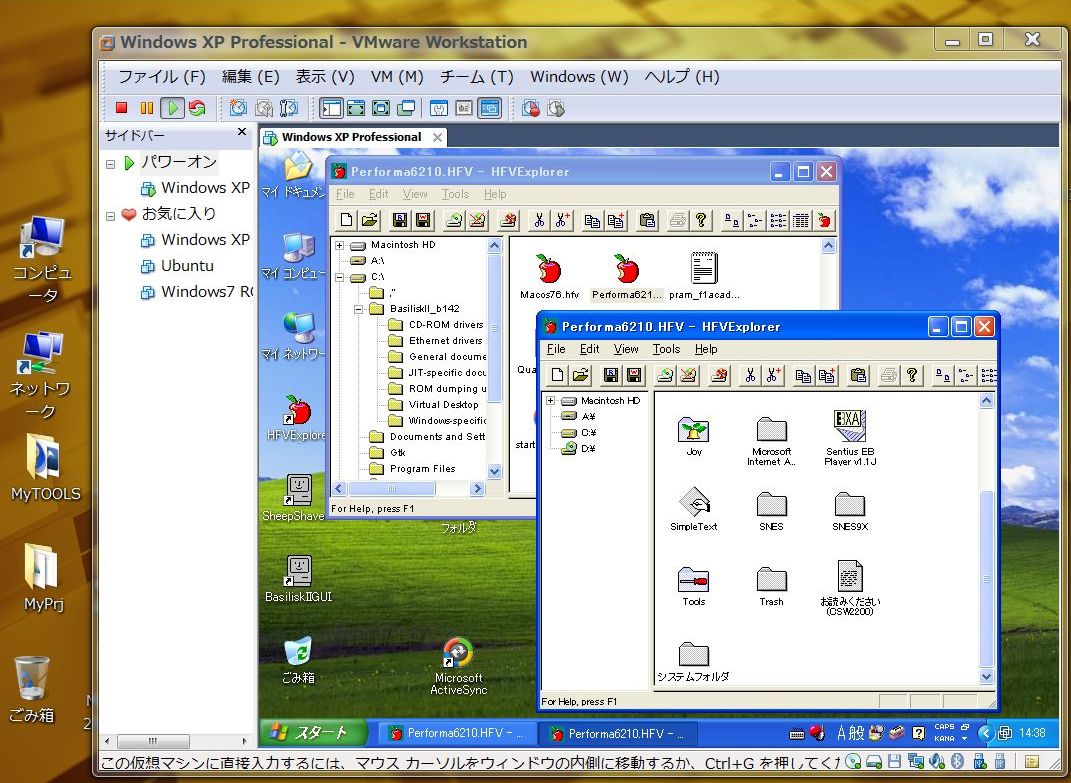Click the Paste clipboard icon in front HFVExplorer

click(x=858, y=374)
